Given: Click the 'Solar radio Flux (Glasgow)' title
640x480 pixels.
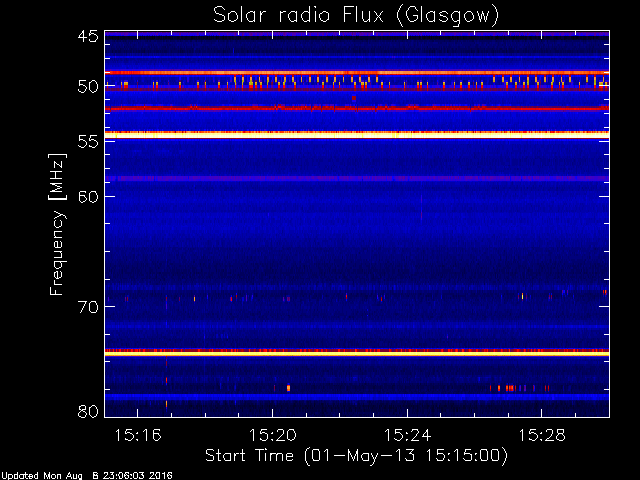Looking at the screenshot, I should [x=356, y=16].
